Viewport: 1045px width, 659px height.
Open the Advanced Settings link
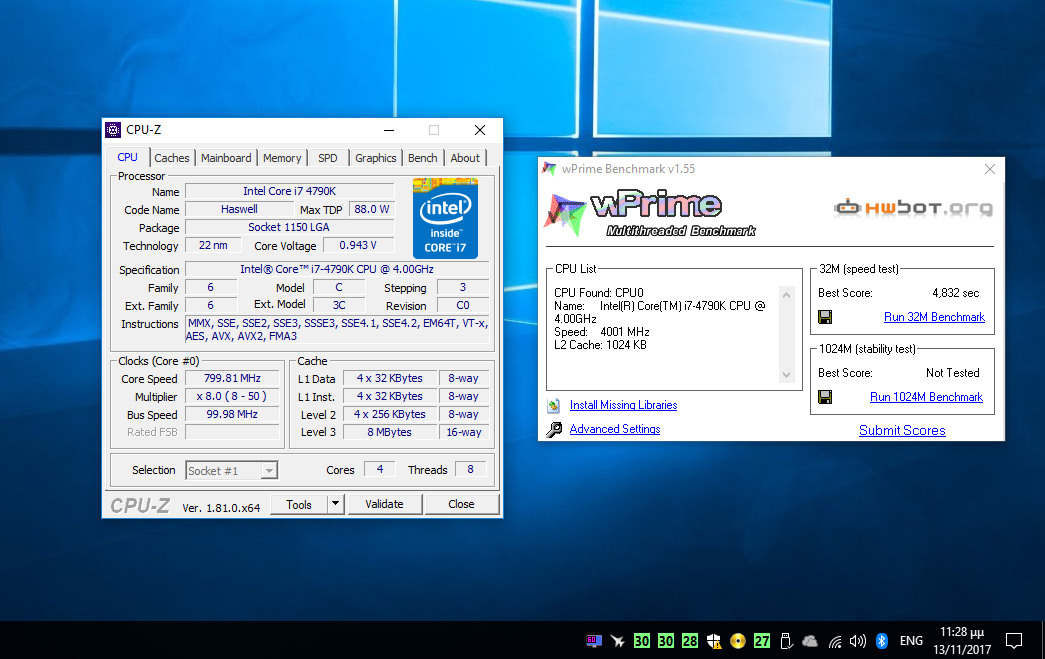tap(615, 429)
